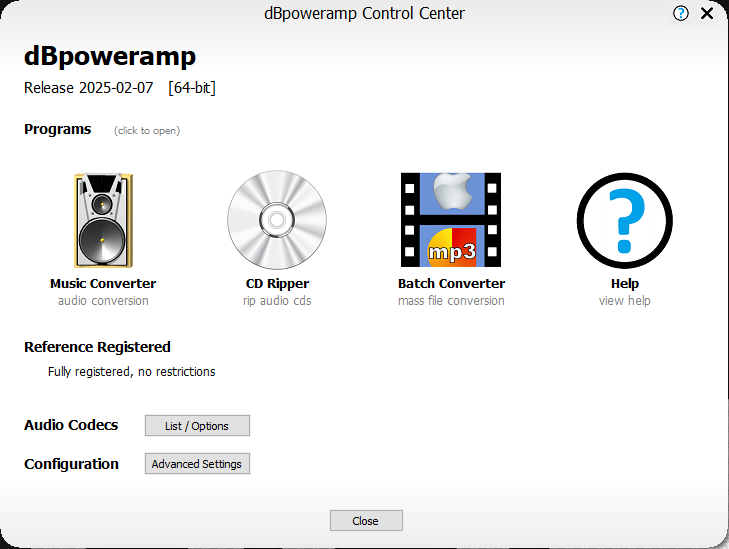Viewport: 729px width, 549px height.
Task: Click the 'Programs' heading
Action: [x=58, y=129]
